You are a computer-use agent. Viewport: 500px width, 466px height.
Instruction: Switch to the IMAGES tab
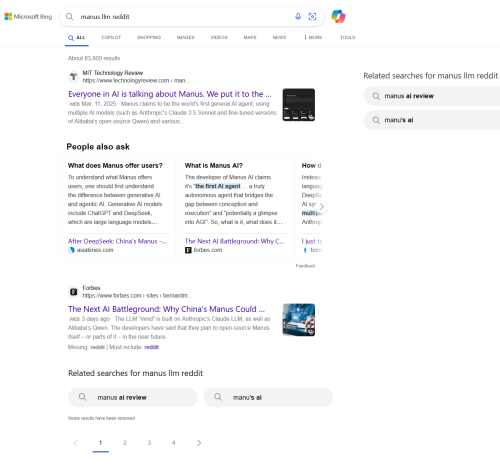coord(186,37)
